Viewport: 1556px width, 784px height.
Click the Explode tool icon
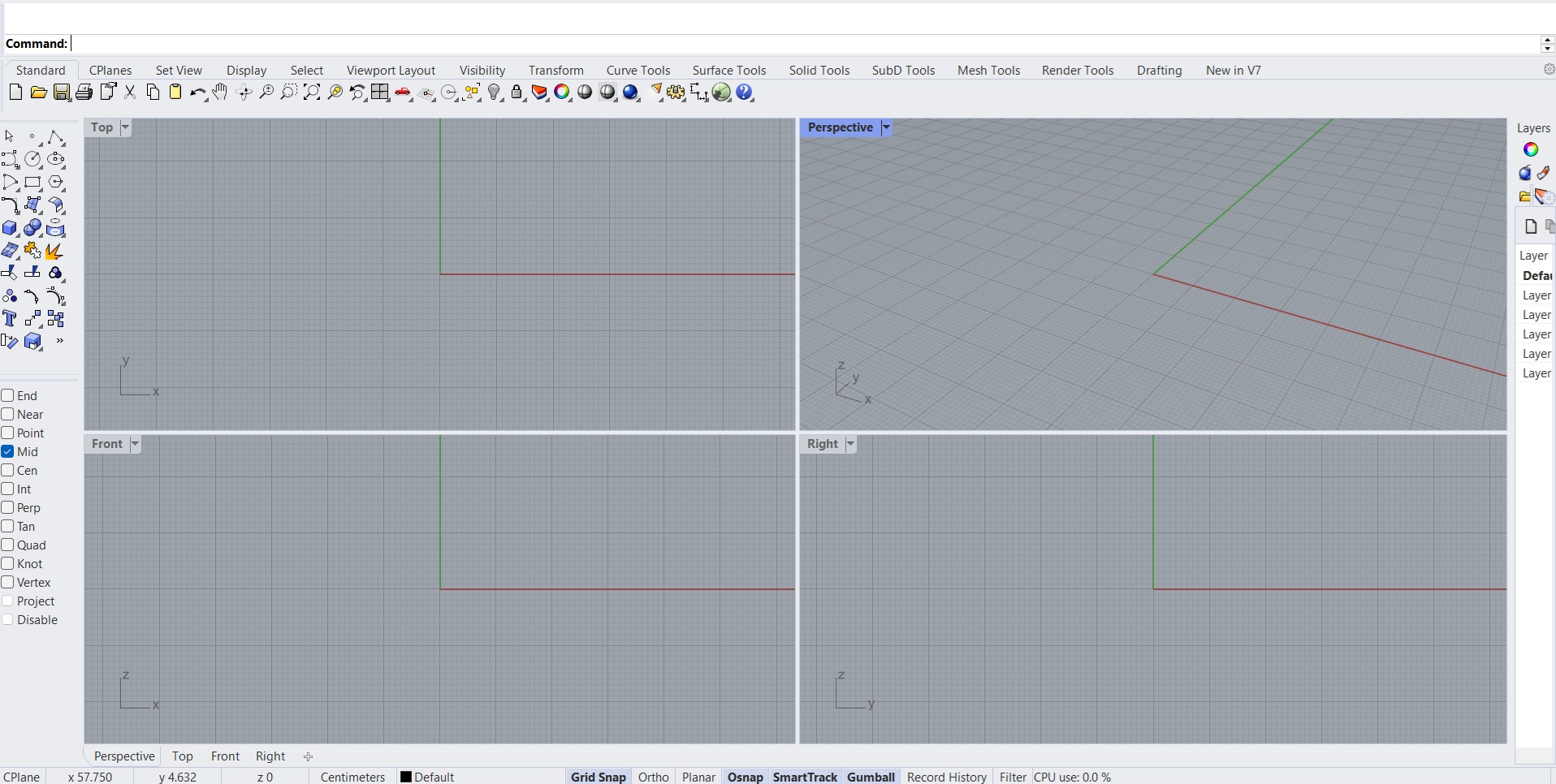(x=54, y=251)
